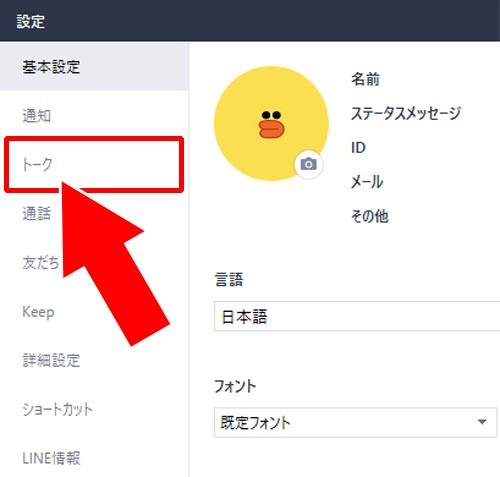Click the メール profile field
The width and height of the screenshot is (500, 477).
pos(367,182)
